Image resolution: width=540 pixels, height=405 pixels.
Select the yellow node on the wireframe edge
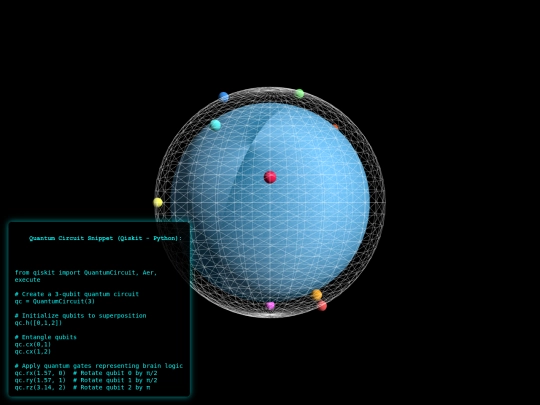pyautogui.click(x=158, y=202)
